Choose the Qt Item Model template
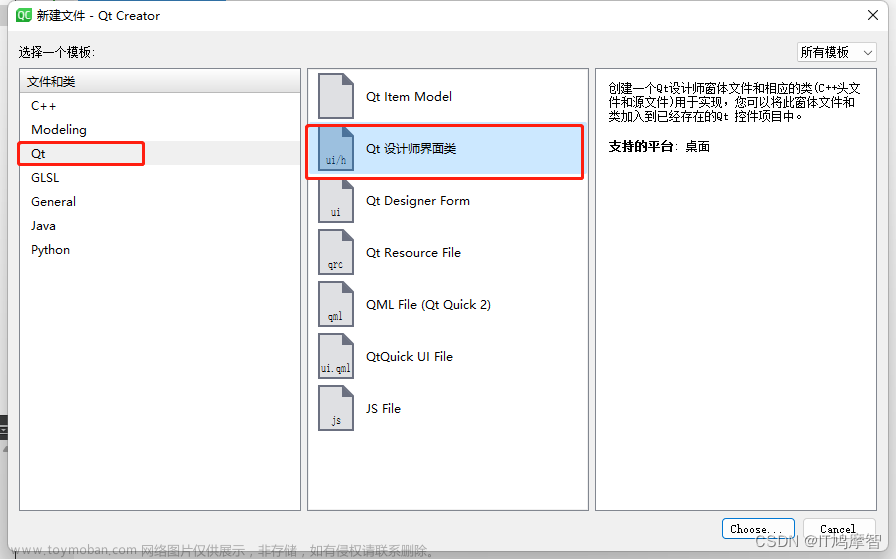 click(448, 97)
